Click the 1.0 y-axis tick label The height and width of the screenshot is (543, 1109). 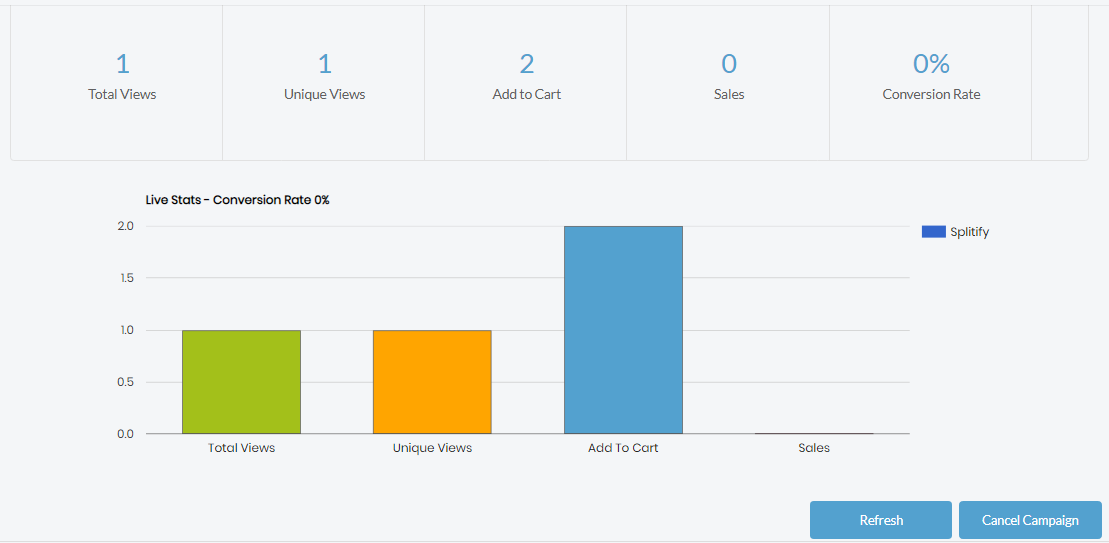[126, 330]
